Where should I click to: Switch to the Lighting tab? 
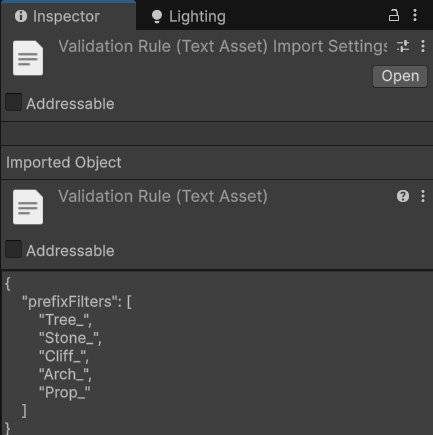[x=189, y=16]
